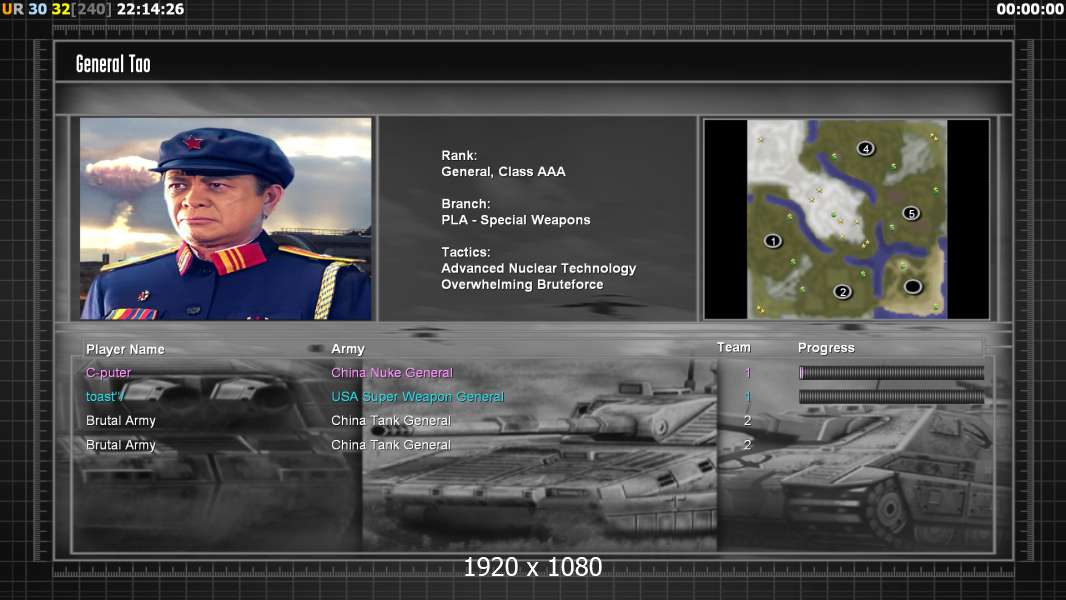Select the toast player name row

click(x=105, y=397)
